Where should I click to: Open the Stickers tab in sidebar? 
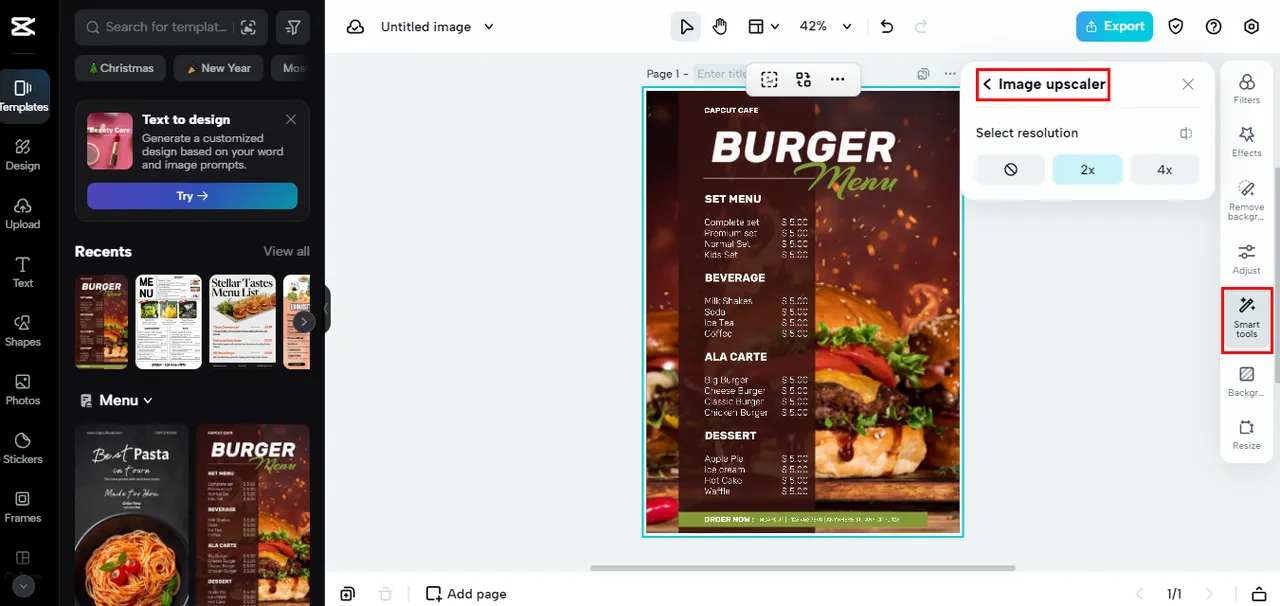click(x=23, y=447)
